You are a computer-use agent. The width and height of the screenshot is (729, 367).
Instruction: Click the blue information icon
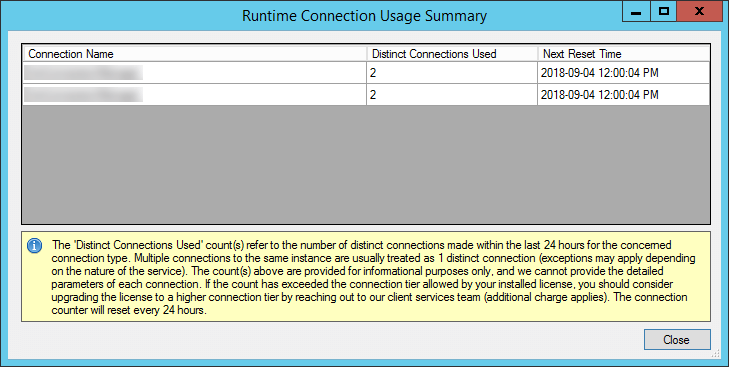point(34,245)
